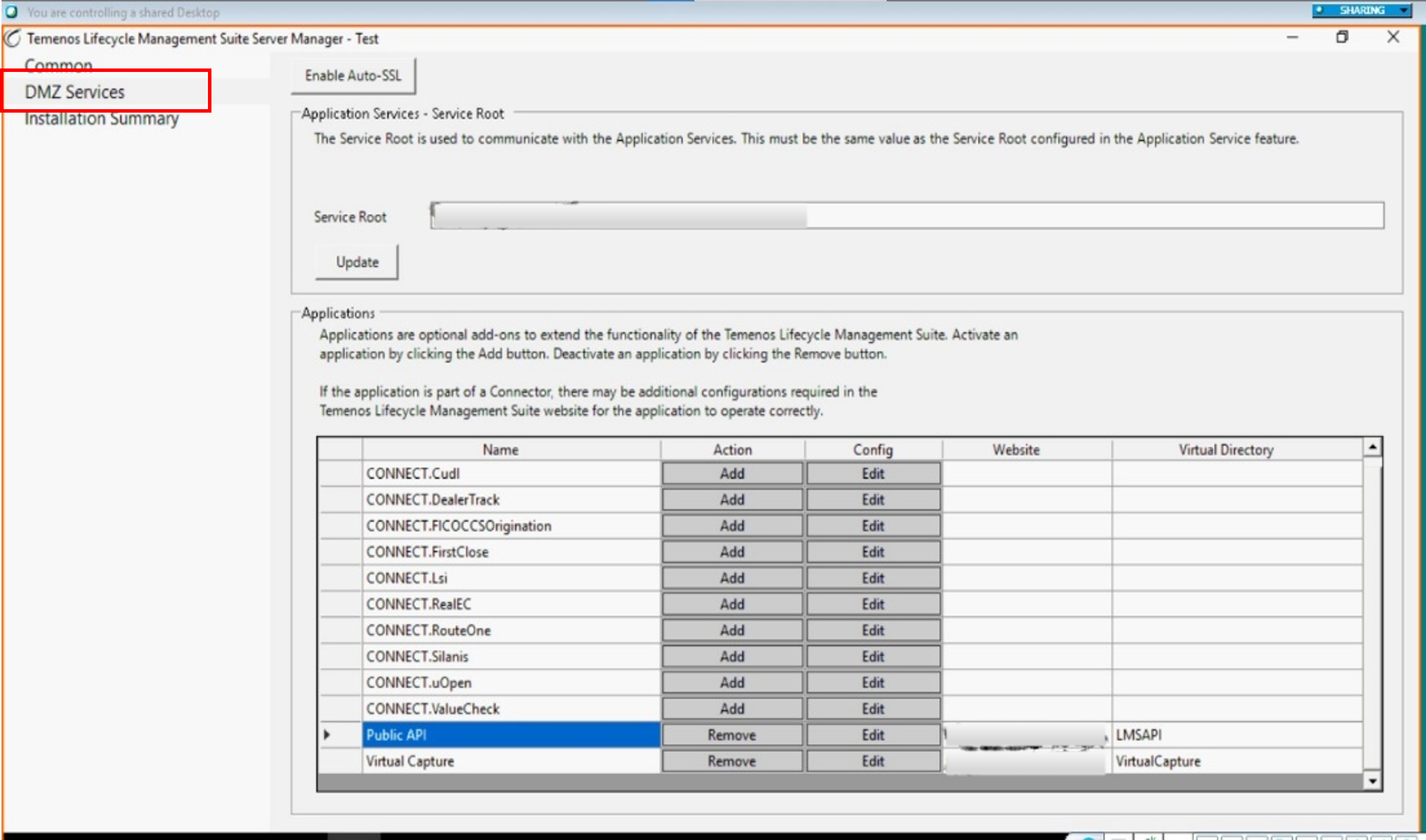Add the CONNECT.FirstClose application

pyautogui.click(x=732, y=551)
